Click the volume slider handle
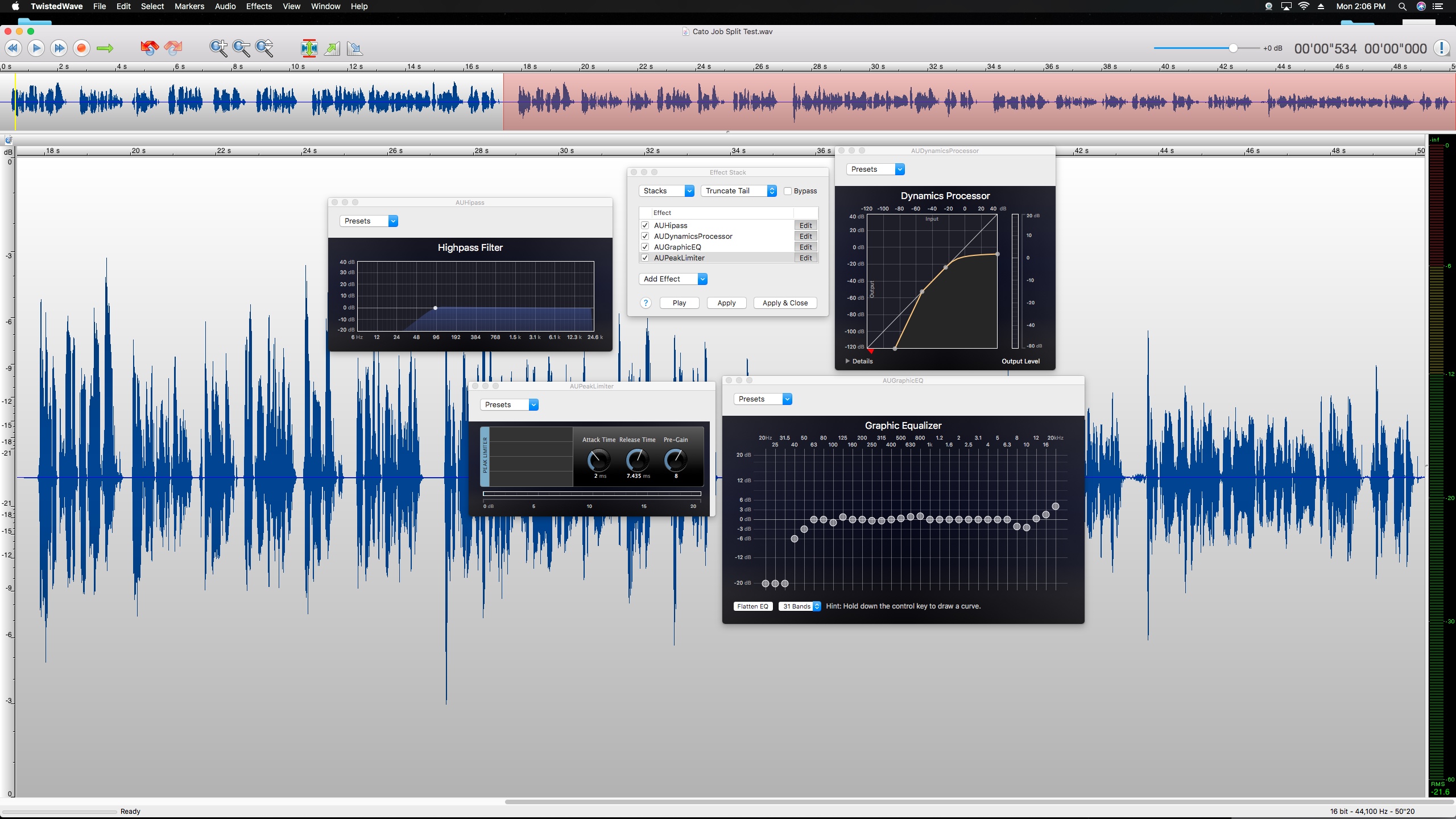The height and width of the screenshot is (819, 1456). pos(1232,48)
